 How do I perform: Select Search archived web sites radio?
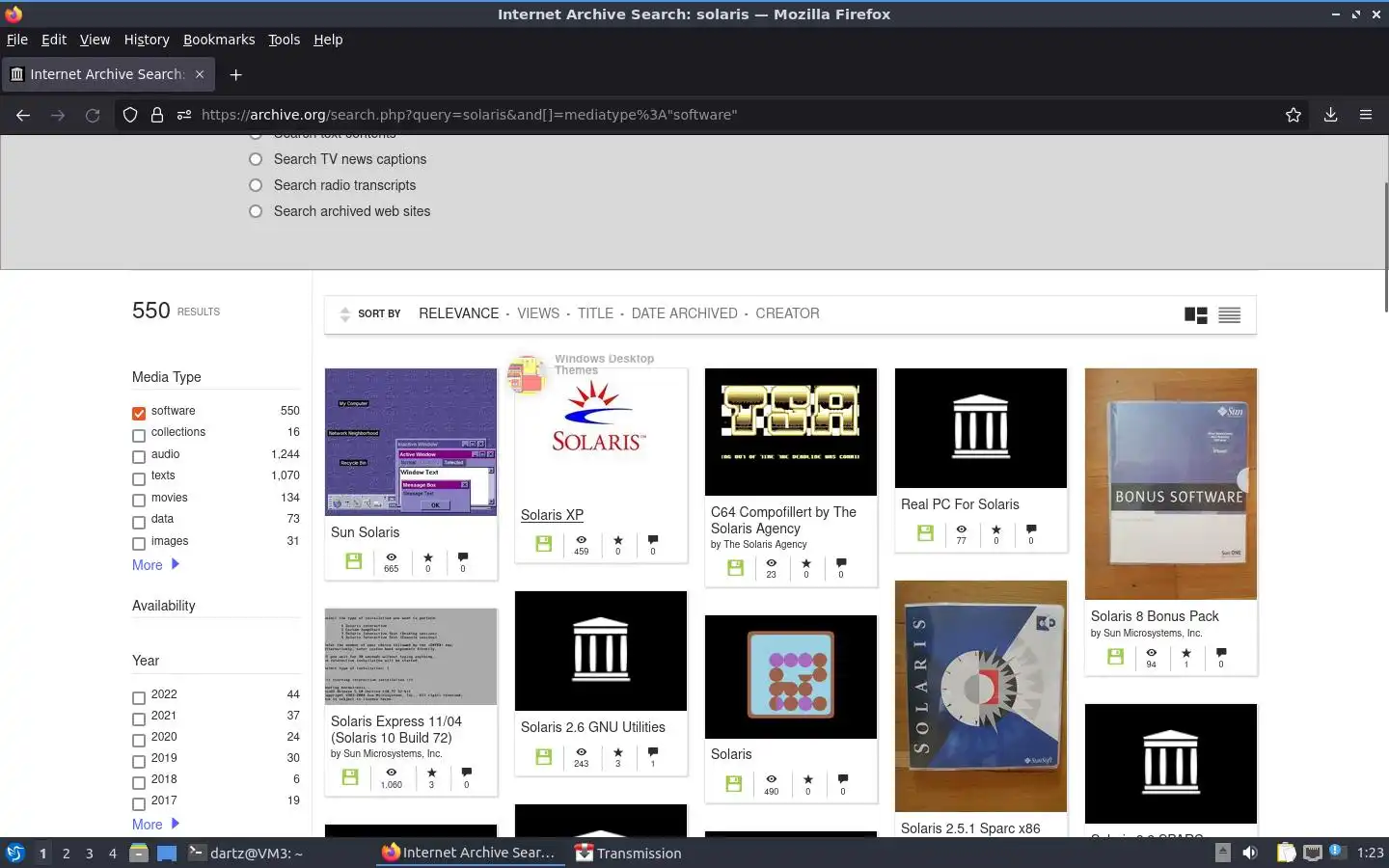pyautogui.click(x=256, y=211)
